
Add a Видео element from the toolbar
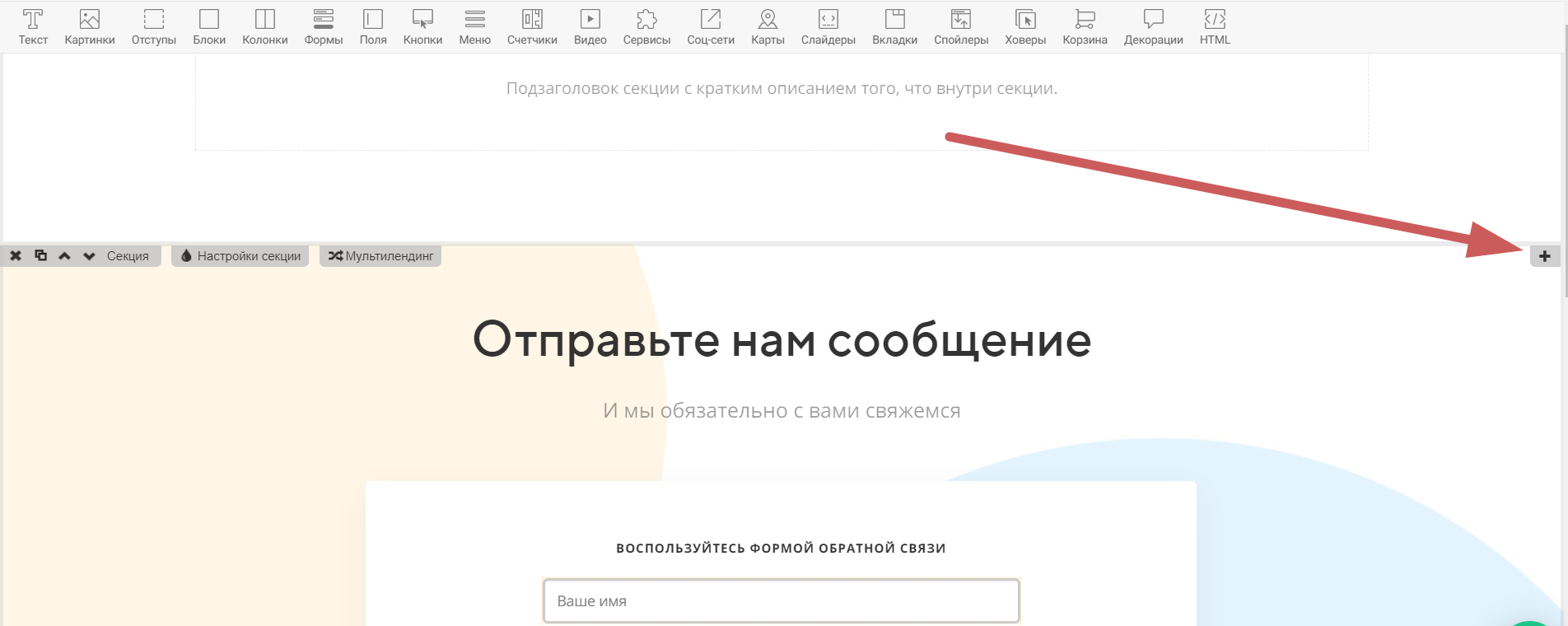click(590, 26)
